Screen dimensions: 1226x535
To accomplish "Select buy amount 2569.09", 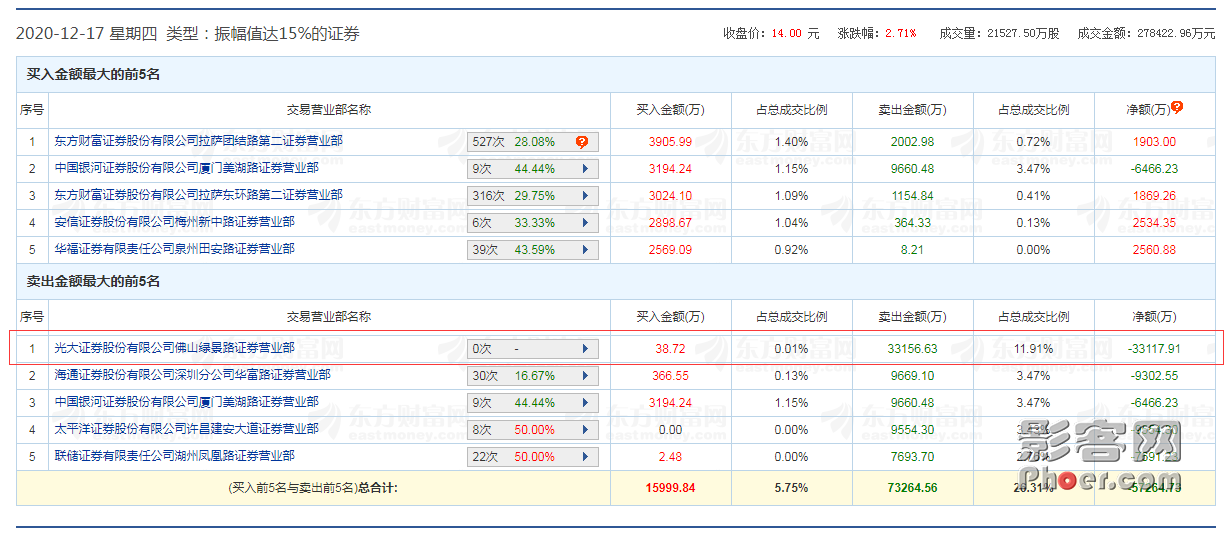I will pyautogui.click(x=670, y=250).
